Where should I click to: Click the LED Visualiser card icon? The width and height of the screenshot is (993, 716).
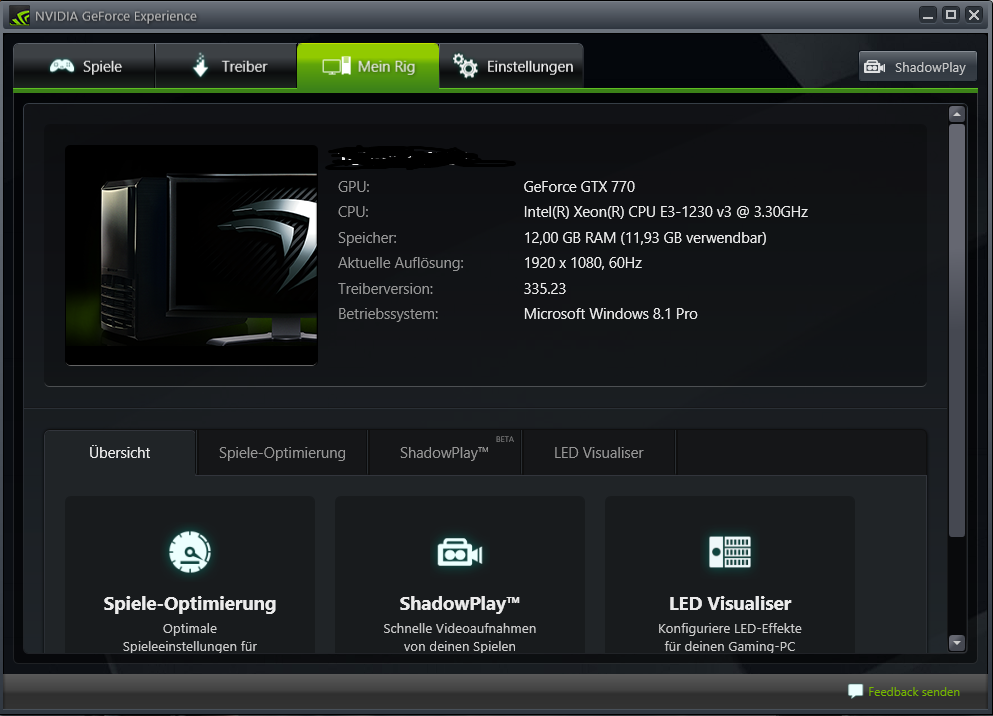click(730, 551)
